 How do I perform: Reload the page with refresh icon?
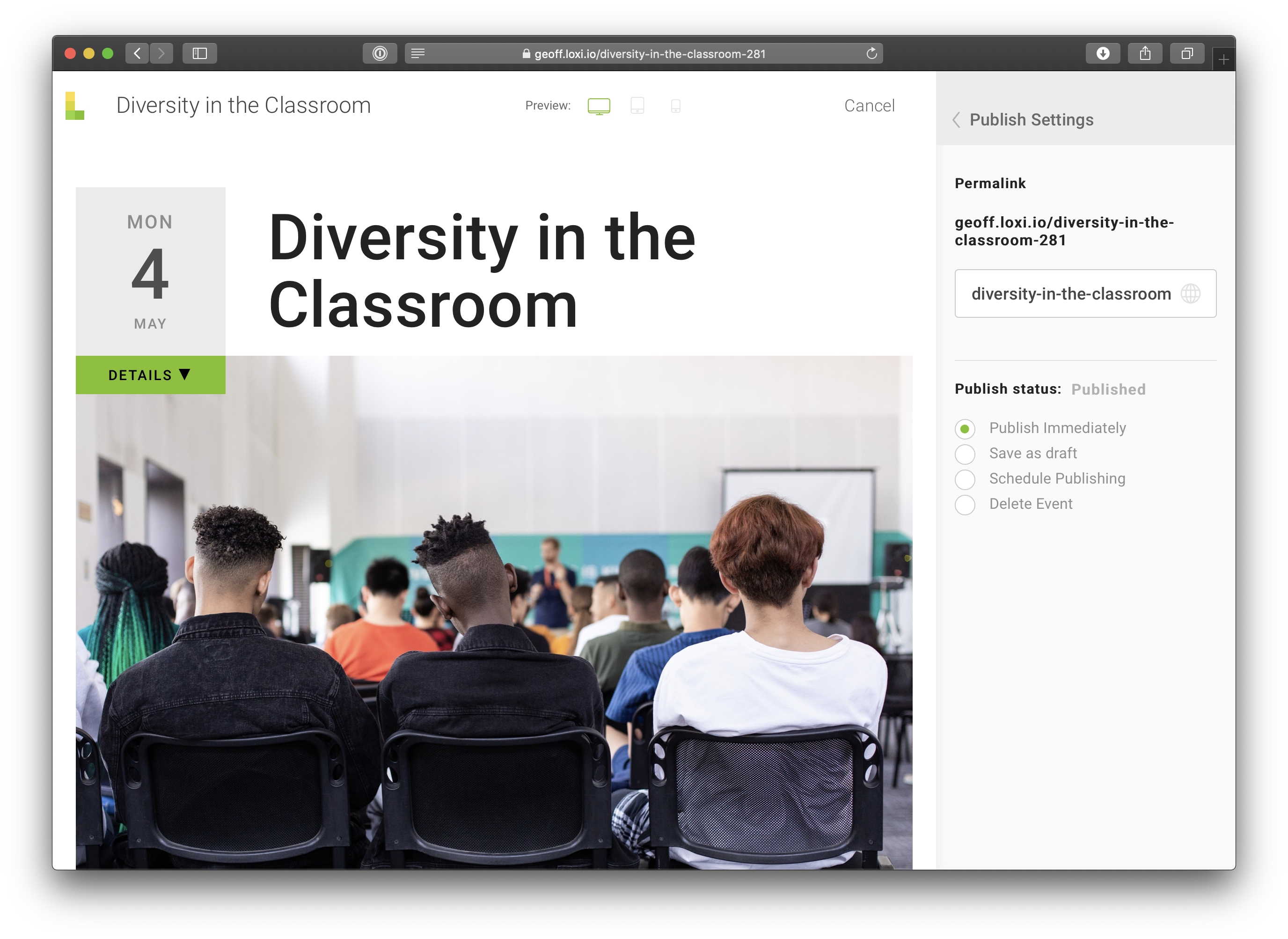tap(871, 53)
